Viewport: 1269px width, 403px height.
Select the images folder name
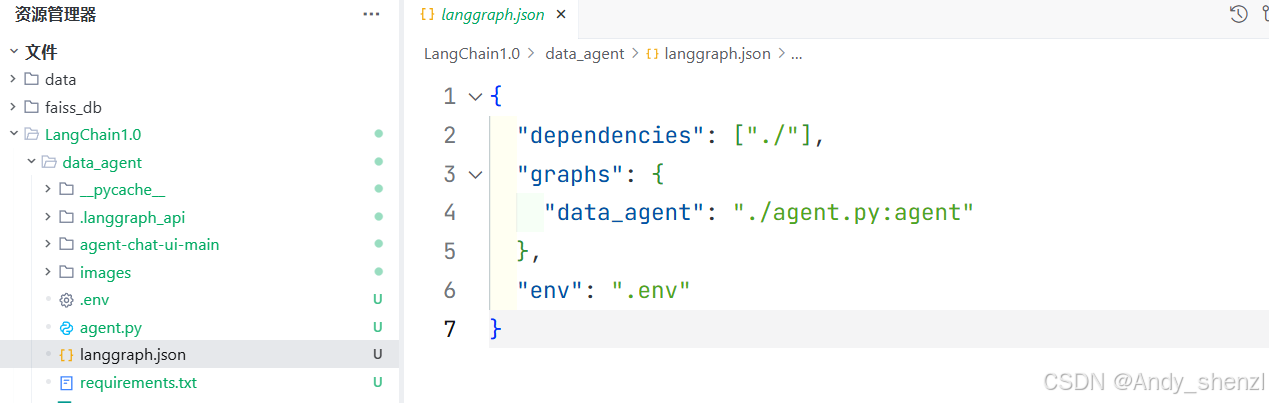tap(105, 272)
